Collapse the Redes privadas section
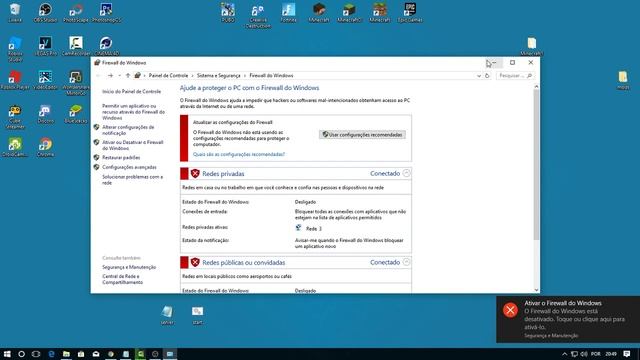 click(x=406, y=173)
